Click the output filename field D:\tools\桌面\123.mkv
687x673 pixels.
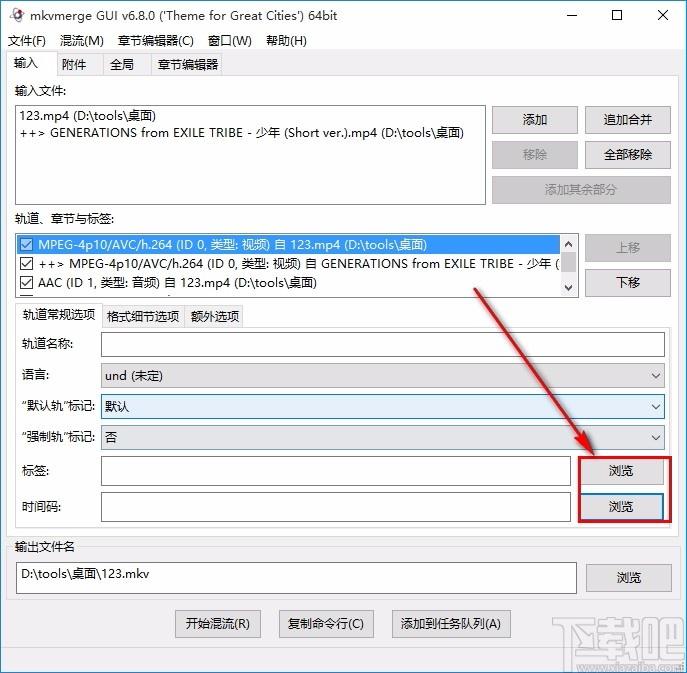[296, 578]
